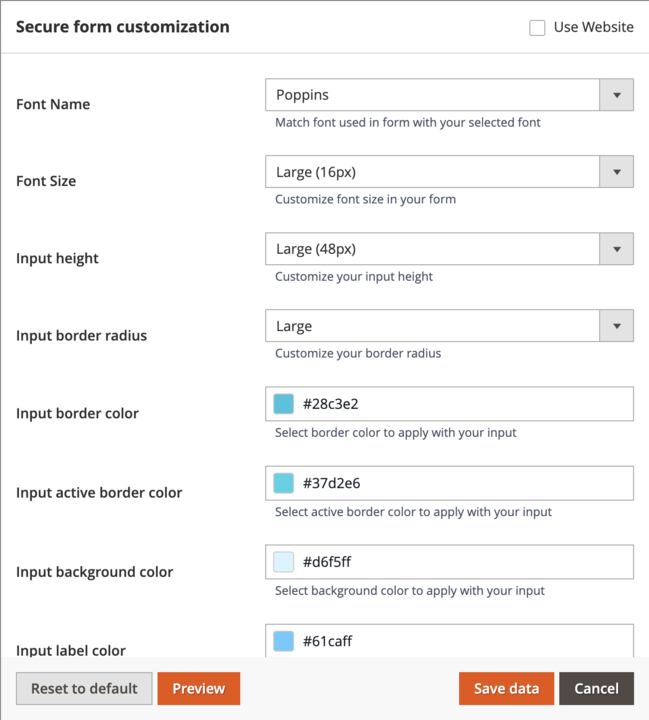649x720 pixels.
Task: Click the Input label color swatch
Action: 284,641
